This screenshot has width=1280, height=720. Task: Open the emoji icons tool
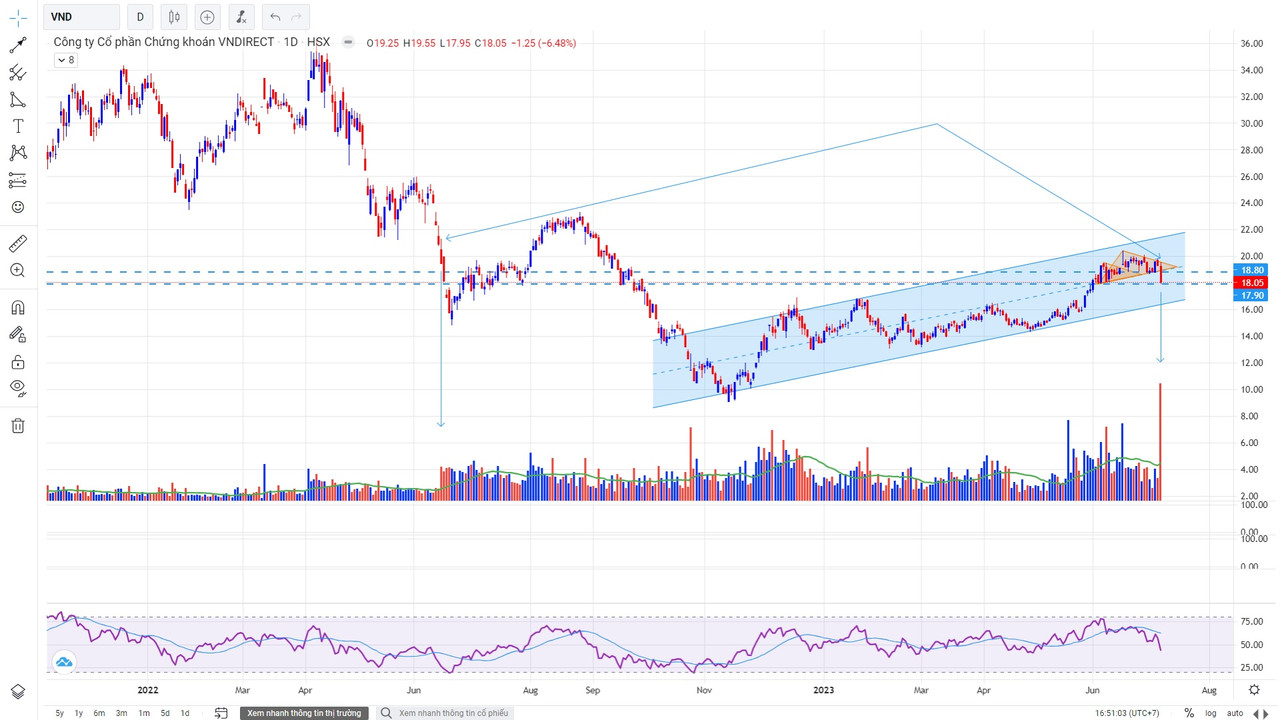coord(18,207)
